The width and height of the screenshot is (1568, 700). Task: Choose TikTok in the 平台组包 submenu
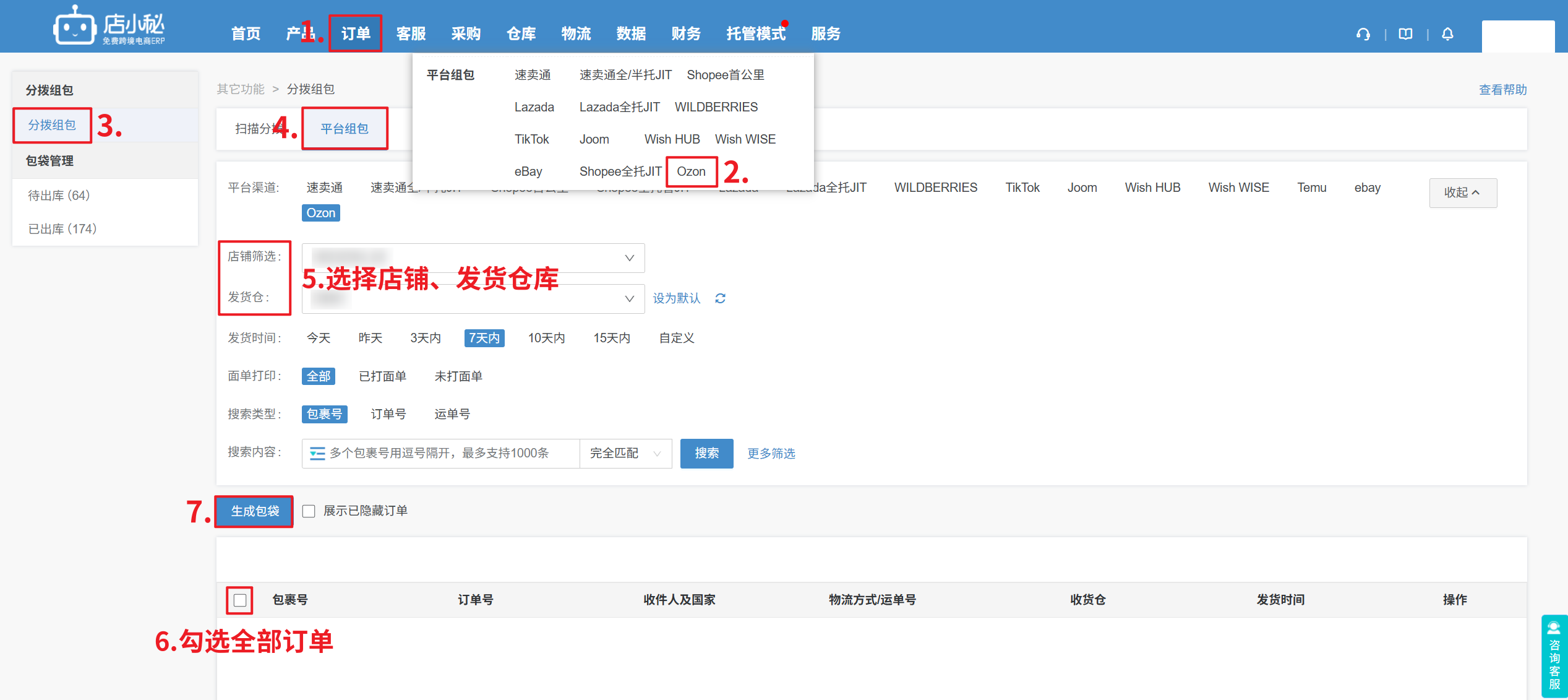(531, 139)
